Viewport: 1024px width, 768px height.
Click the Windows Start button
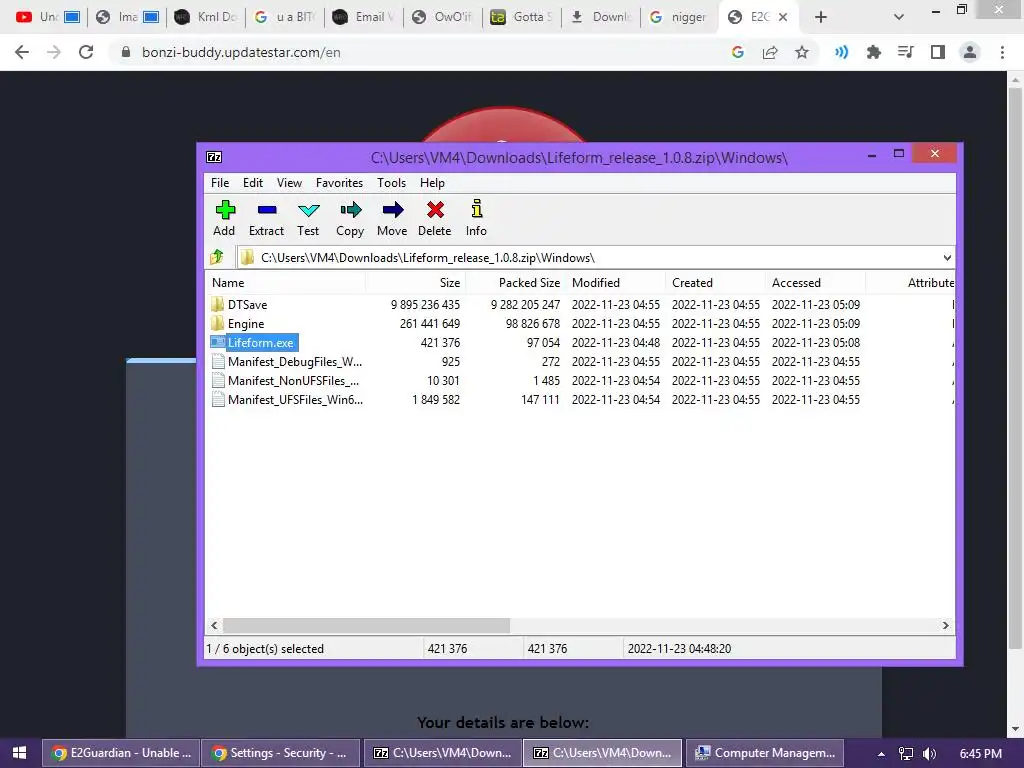20,753
